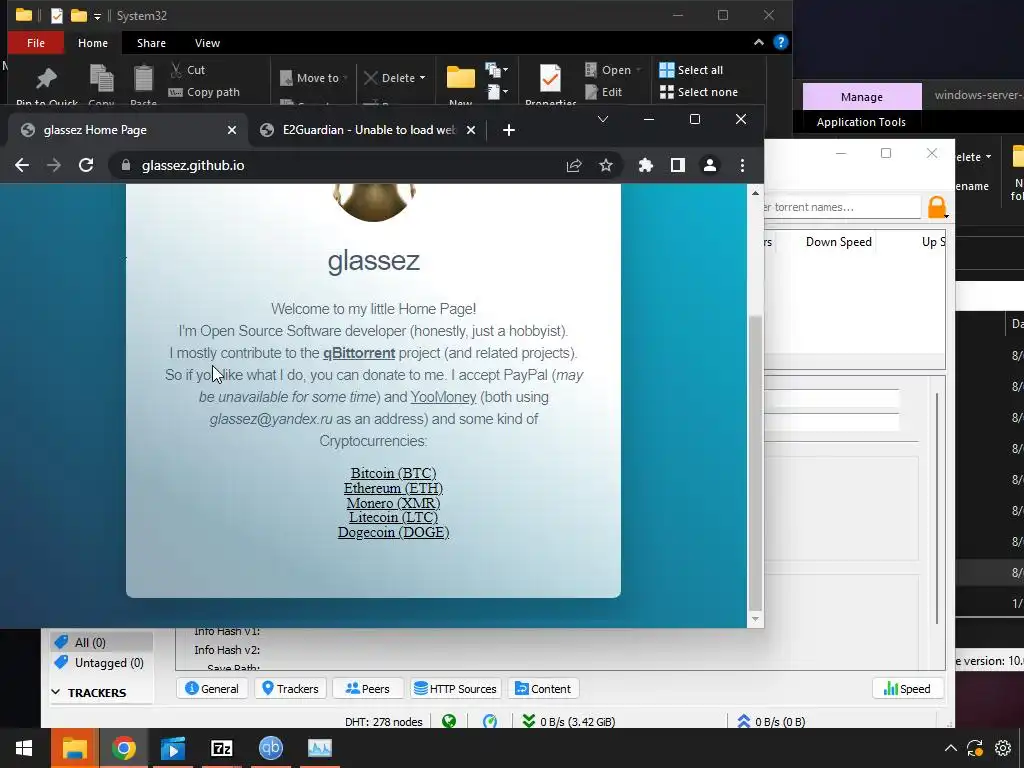Toggle Chrome side panel
This screenshot has width=1024, height=768.
678,165
